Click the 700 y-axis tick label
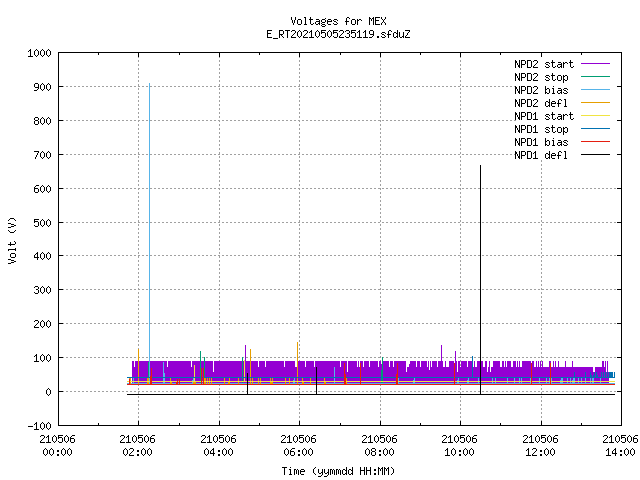This screenshot has height=480, width=640. [x=42, y=155]
